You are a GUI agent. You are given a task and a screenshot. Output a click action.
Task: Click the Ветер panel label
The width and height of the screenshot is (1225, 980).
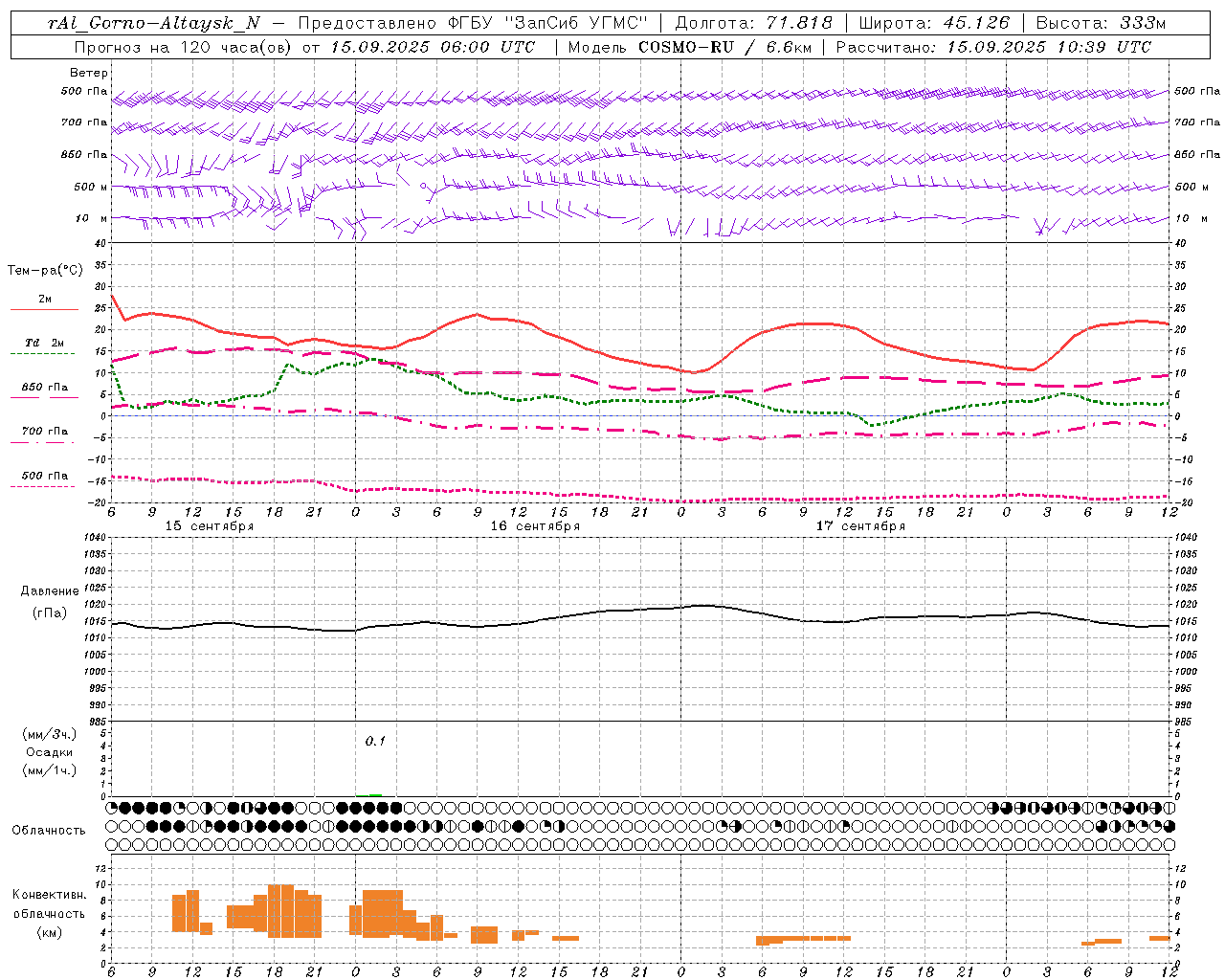(89, 73)
